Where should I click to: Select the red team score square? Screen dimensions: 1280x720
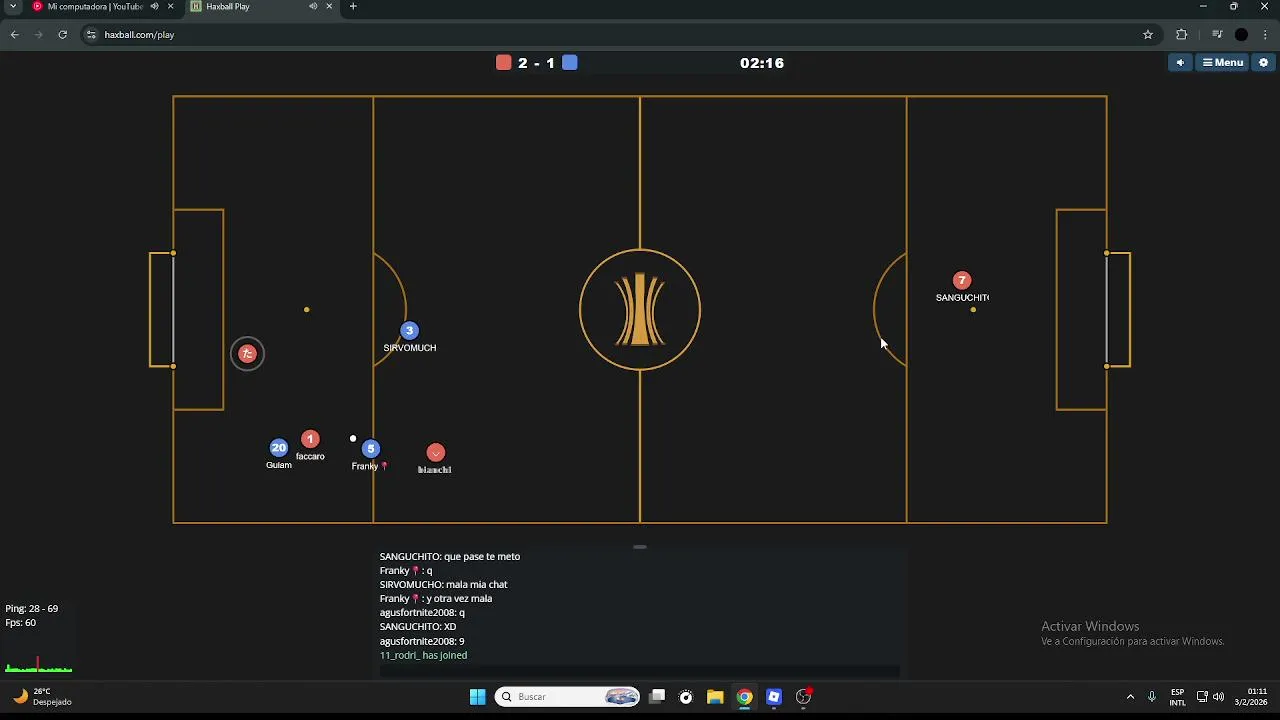[x=504, y=62]
